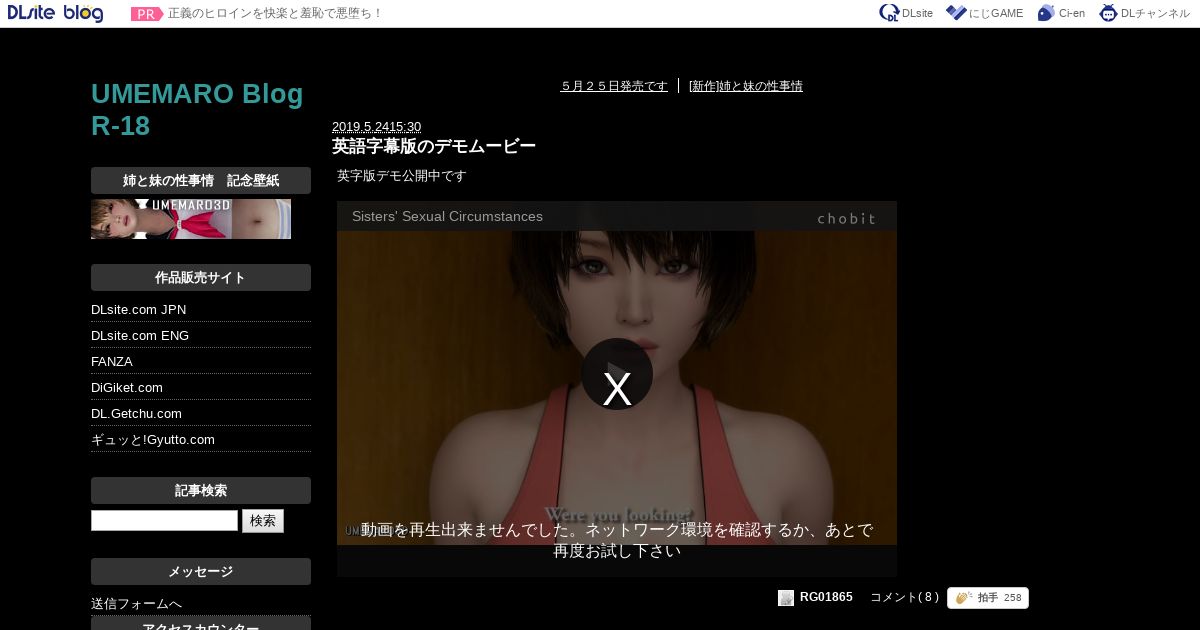
Task: Click the UMEMARO3D wallpaper banner thumbnail
Action: tap(191, 219)
